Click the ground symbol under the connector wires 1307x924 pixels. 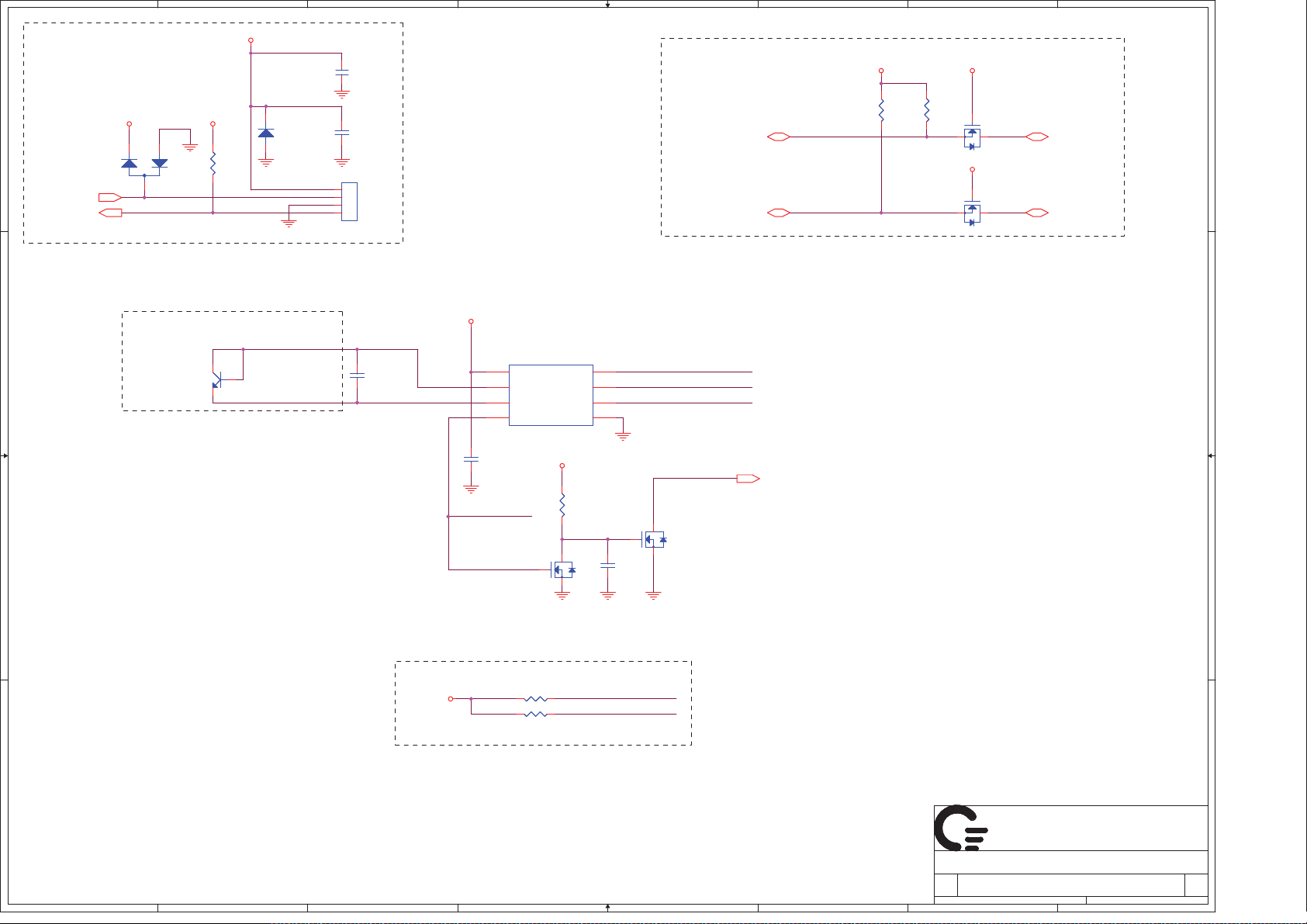click(x=289, y=223)
